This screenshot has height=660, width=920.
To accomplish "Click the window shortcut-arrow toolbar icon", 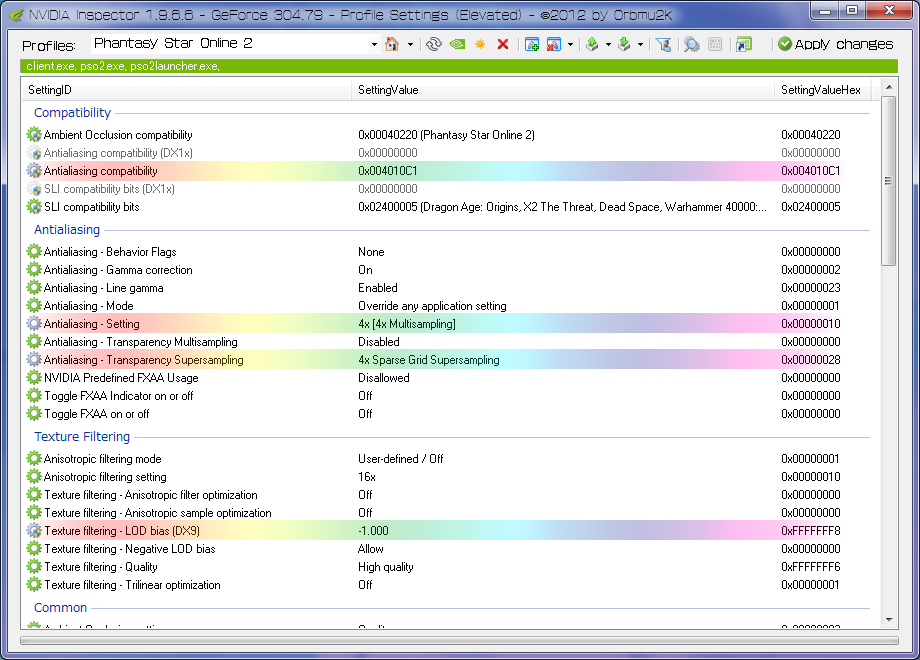I will click(x=743, y=44).
